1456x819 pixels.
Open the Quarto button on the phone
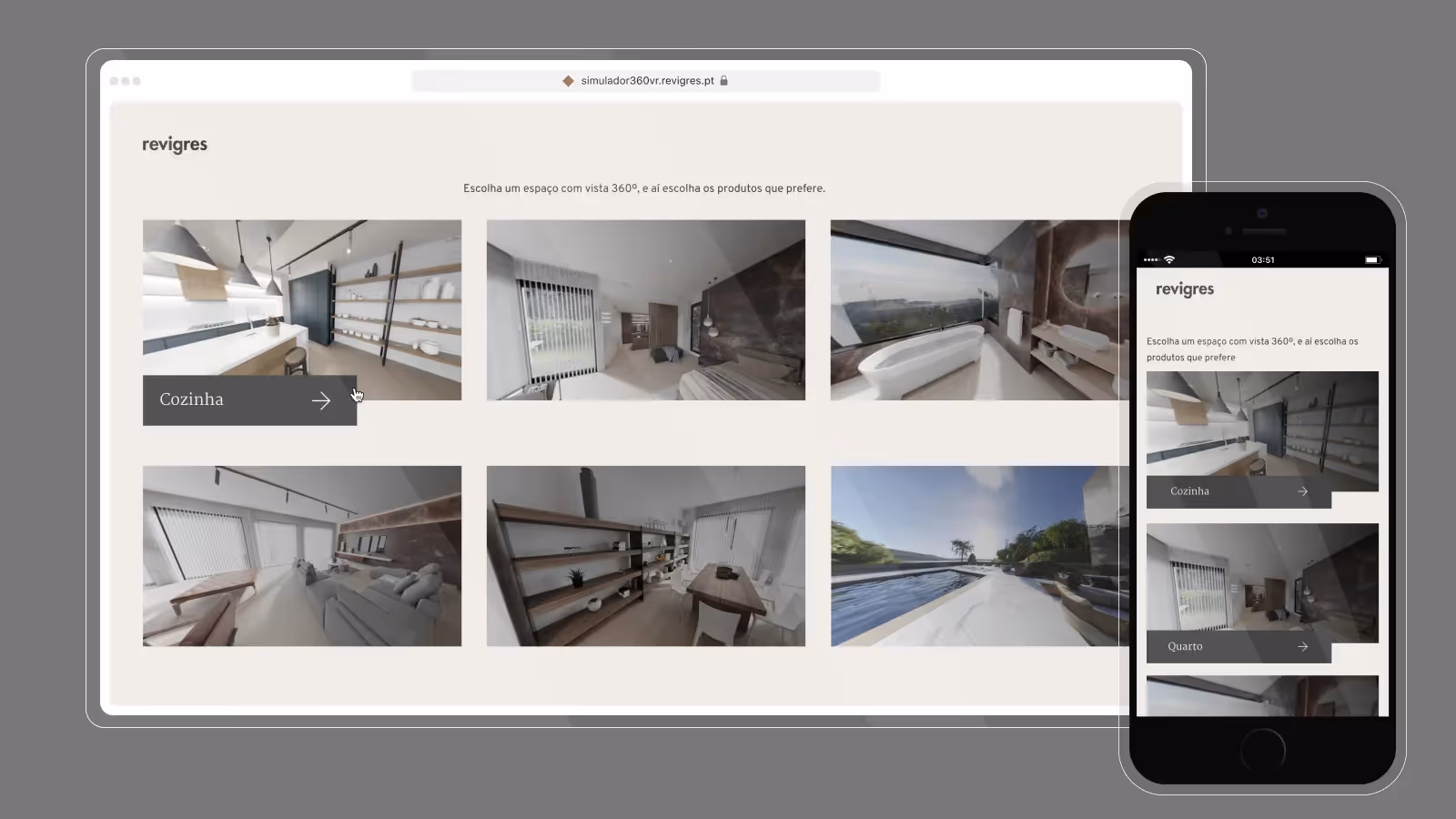tap(1239, 647)
